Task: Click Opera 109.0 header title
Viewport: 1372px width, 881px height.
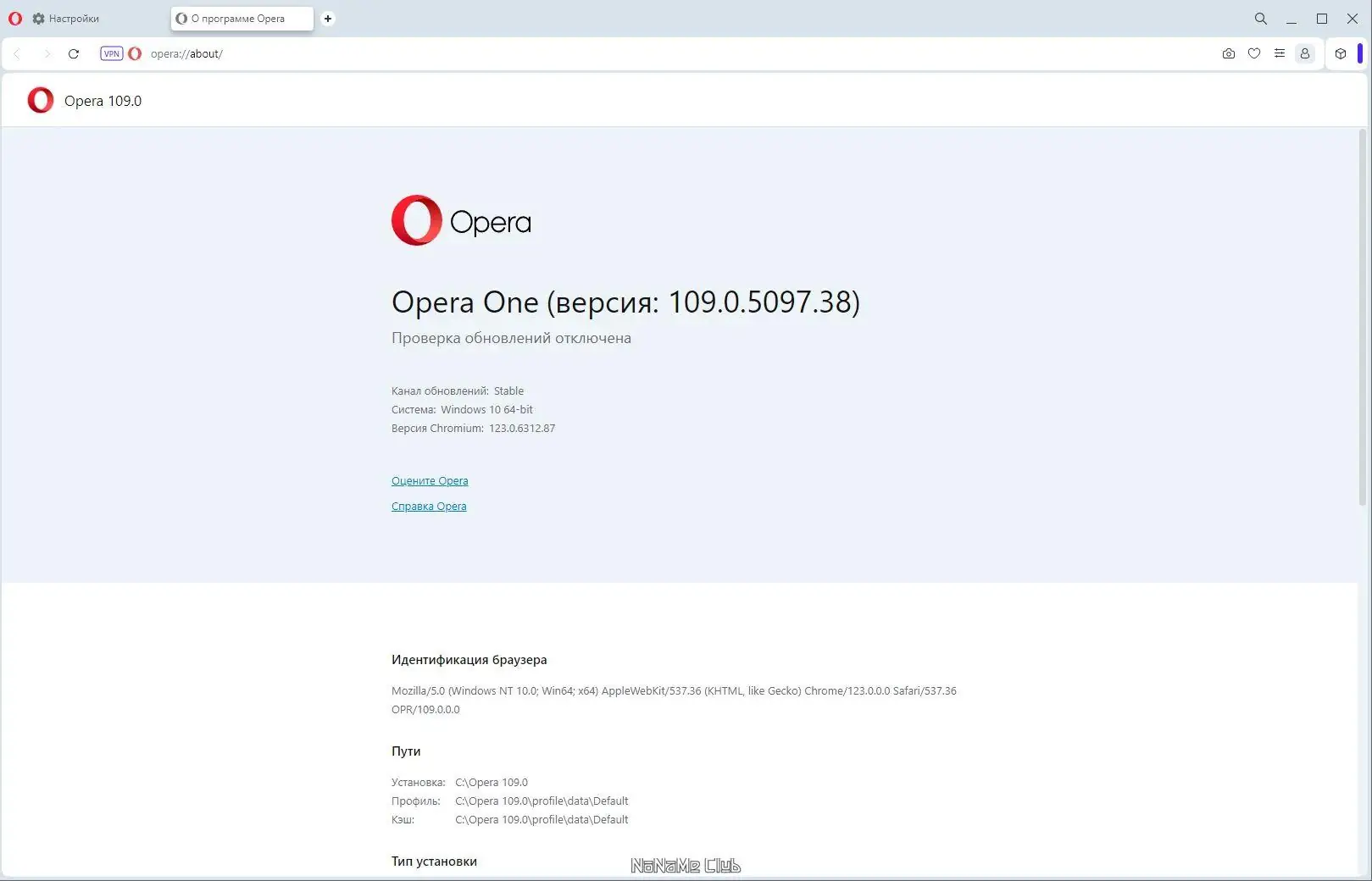Action: click(x=103, y=101)
